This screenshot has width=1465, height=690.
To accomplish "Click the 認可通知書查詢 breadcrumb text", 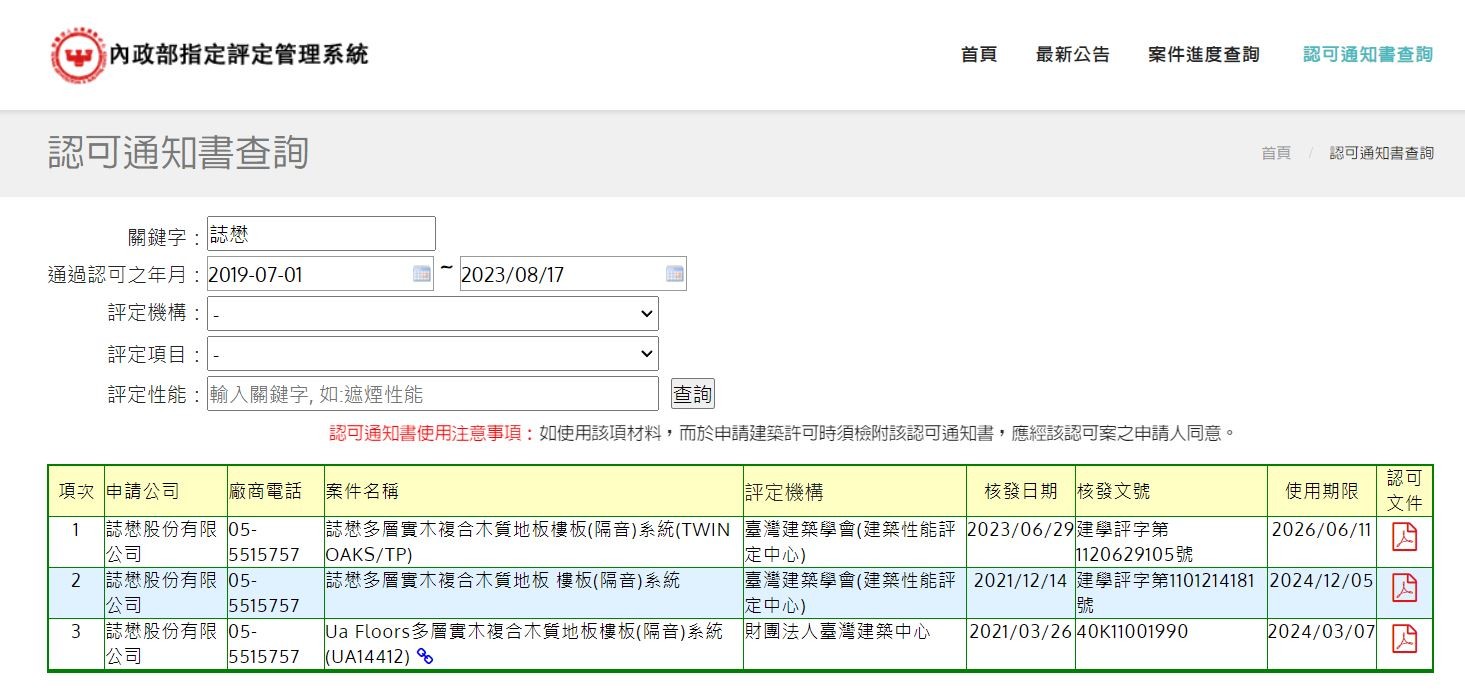I will click(x=1381, y=153).
